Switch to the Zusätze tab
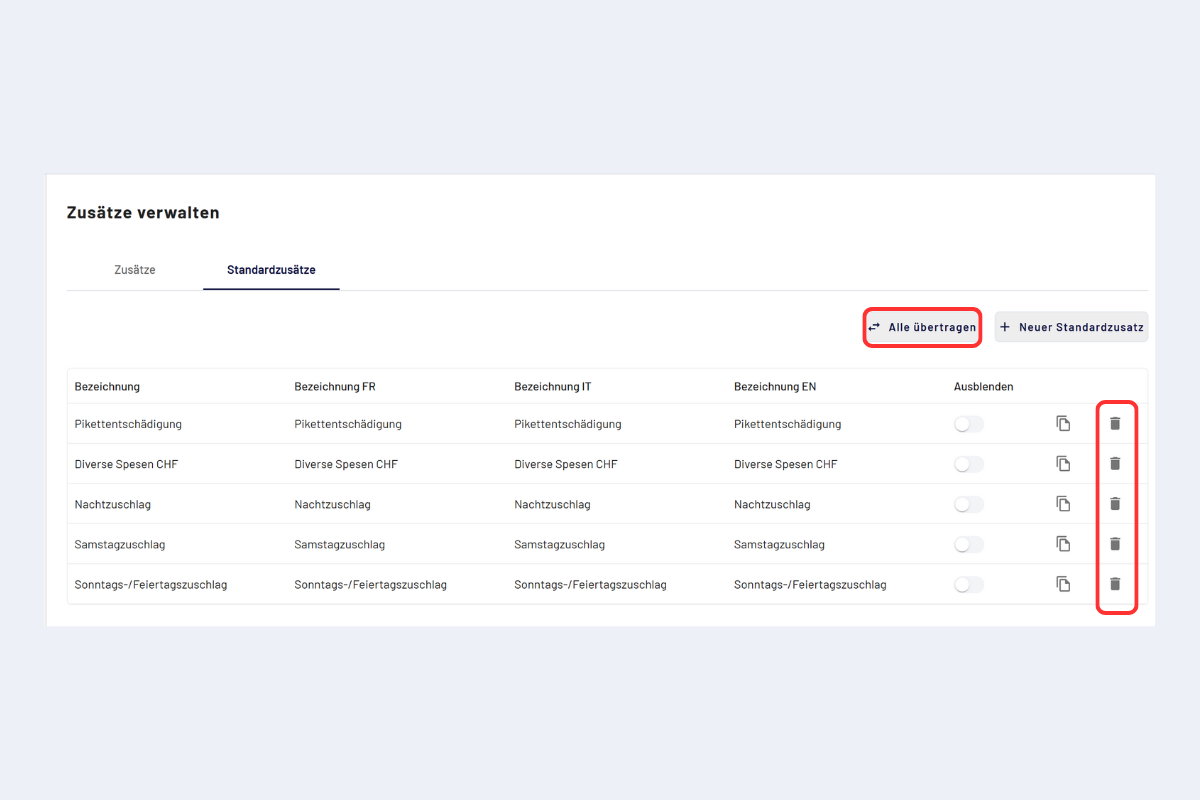Screen dimensions: 1200x800 (135, 270)
